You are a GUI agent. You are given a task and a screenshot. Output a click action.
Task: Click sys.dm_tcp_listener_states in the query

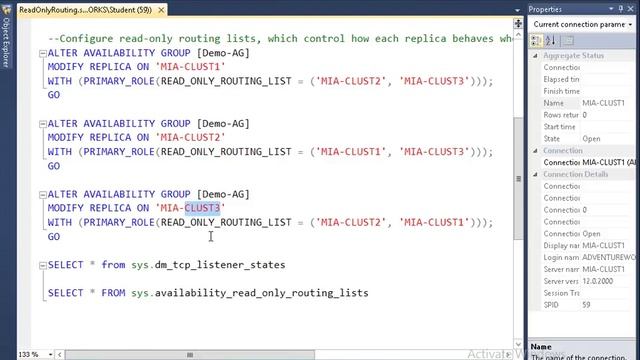pyautogui.click(x=208, y=265)
